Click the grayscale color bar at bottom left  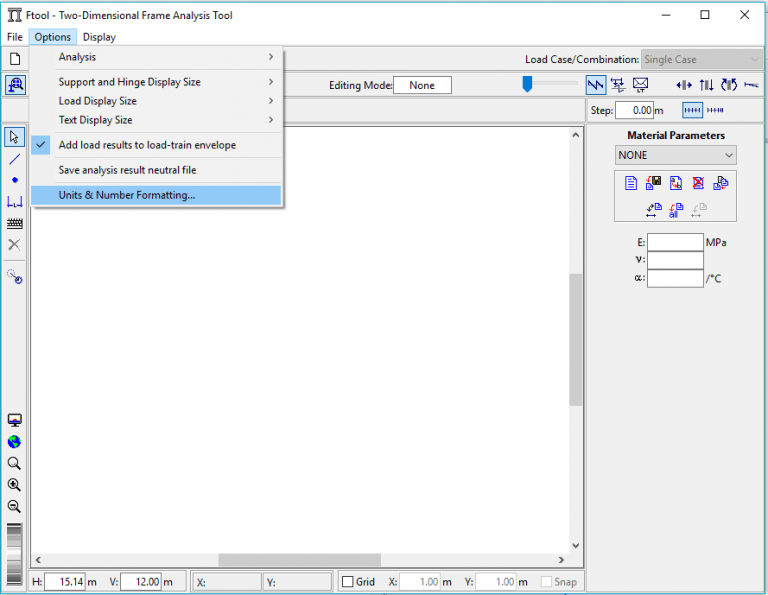pos(15,554)
